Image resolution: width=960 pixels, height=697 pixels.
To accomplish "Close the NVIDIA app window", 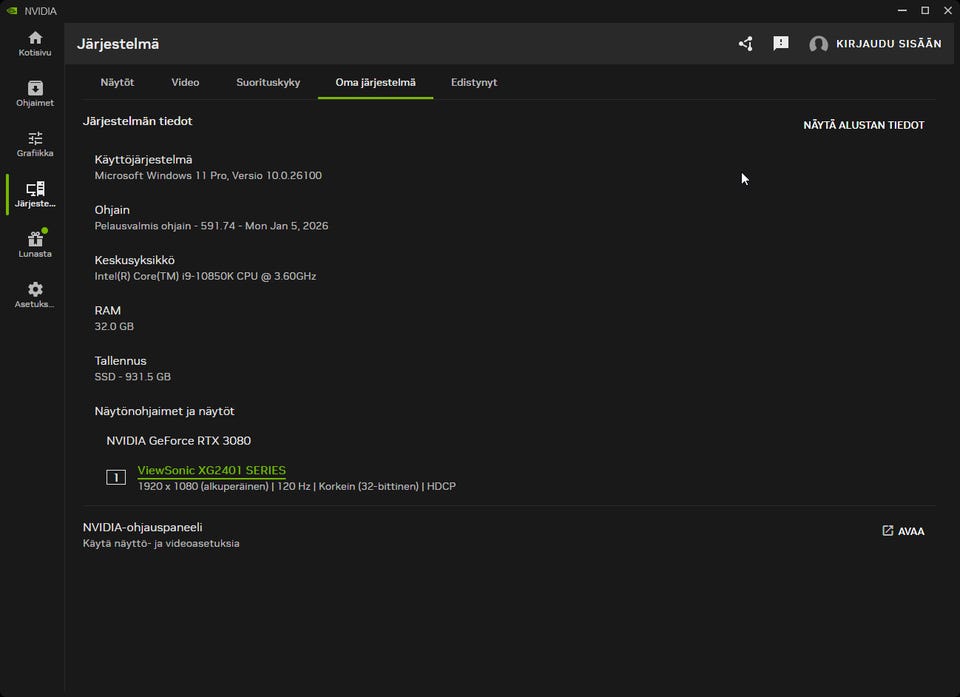I will coord(948,10).
